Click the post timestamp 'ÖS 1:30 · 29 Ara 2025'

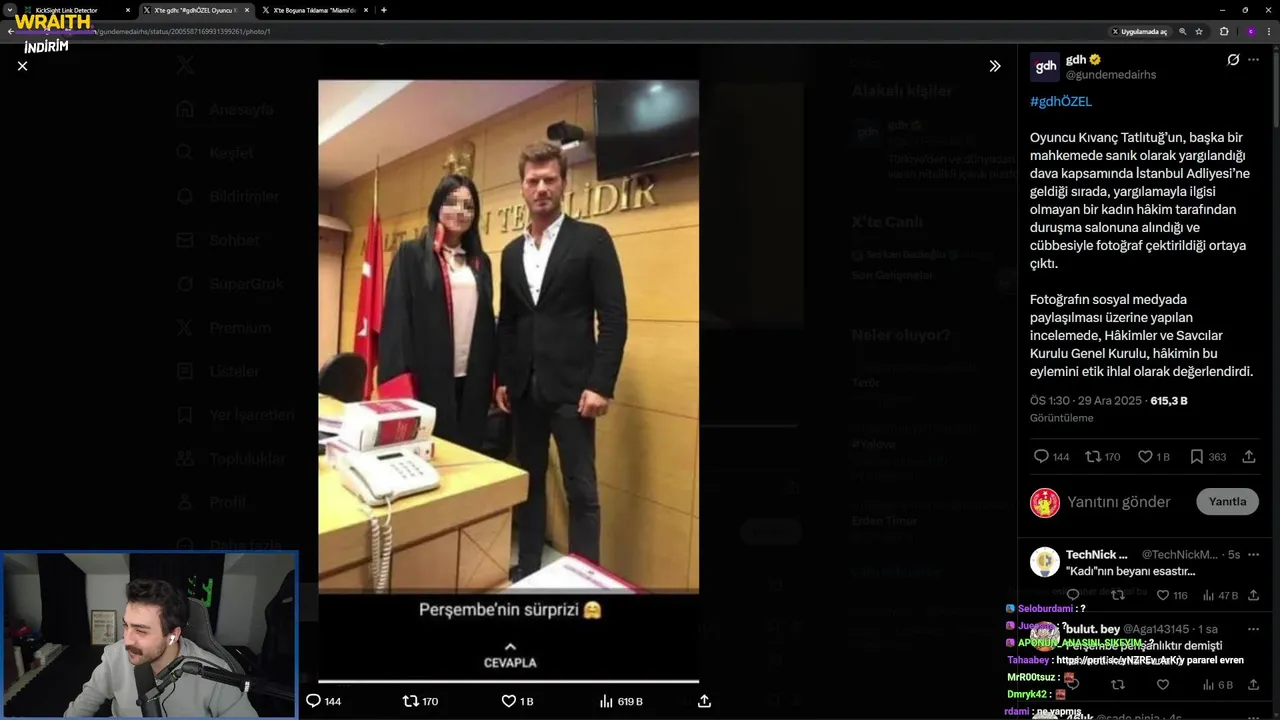pyautogui.click(x=1087, y=401)
